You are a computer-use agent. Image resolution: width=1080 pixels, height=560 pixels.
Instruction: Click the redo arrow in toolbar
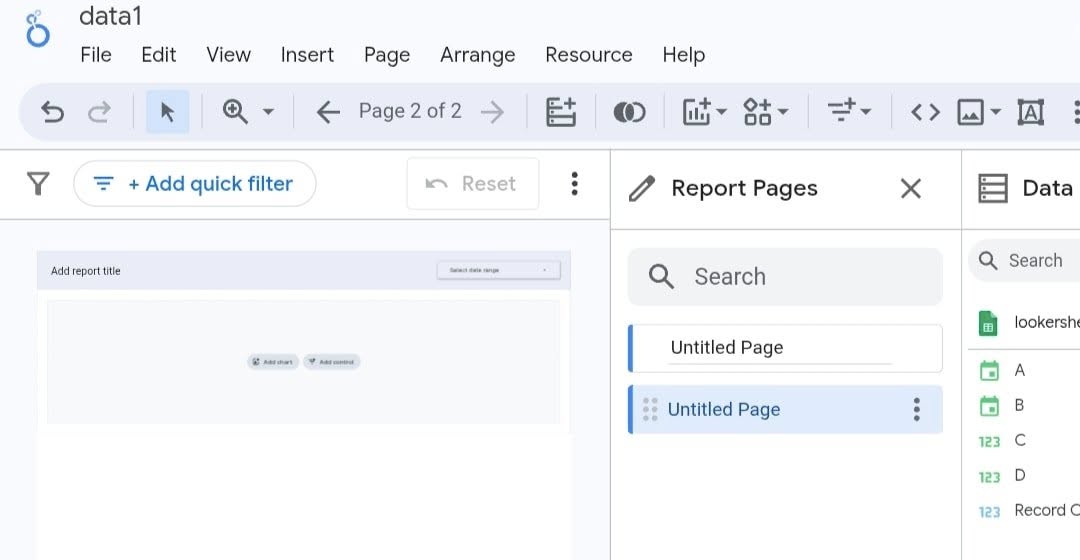click(x=99, y=112)
